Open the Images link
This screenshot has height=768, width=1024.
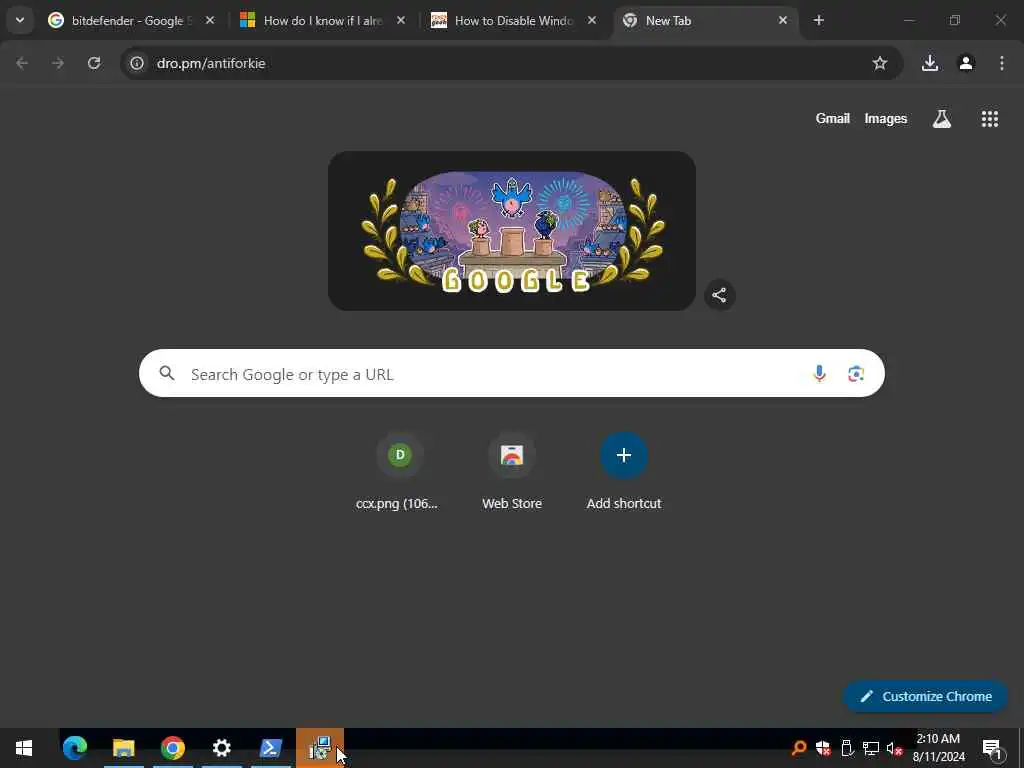point(886,119)
